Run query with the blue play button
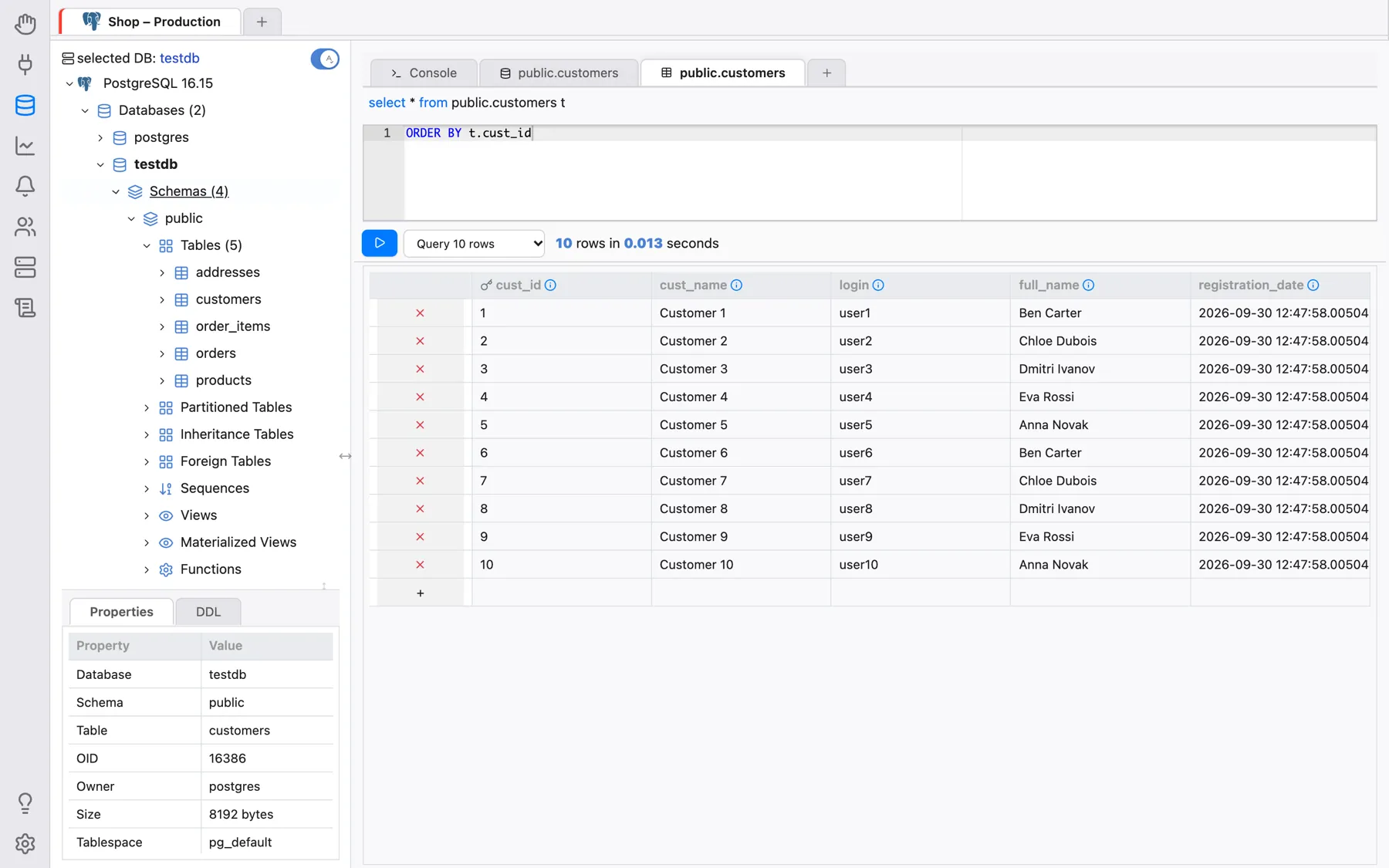1389x868 pixels. click(380, 243)
